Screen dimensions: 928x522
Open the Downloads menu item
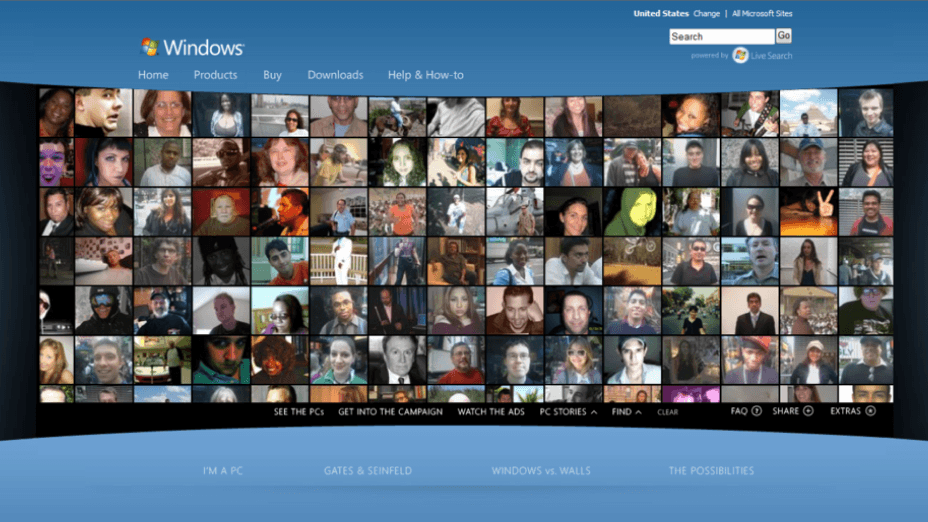pos(336,75)
